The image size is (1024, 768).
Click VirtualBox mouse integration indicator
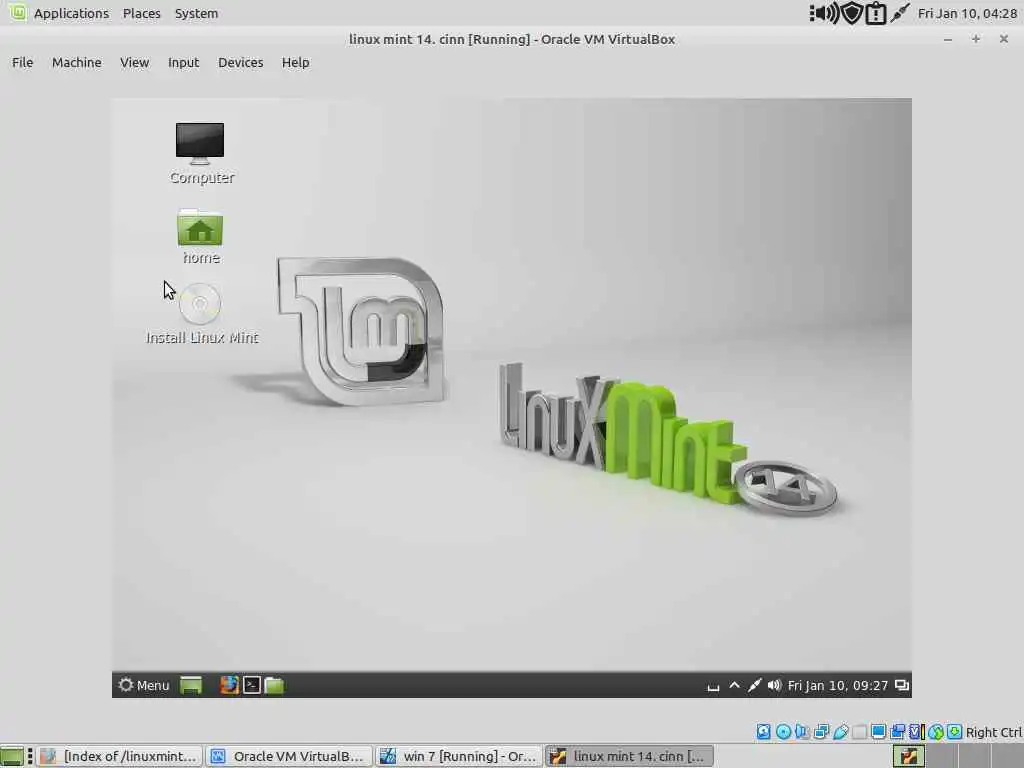[x=936, y=732]
